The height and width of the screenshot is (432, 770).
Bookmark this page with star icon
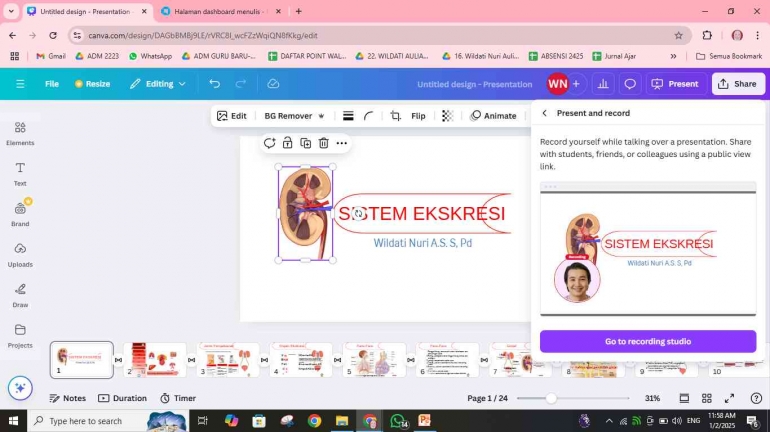pyautogui.click(x=678, y=35)
